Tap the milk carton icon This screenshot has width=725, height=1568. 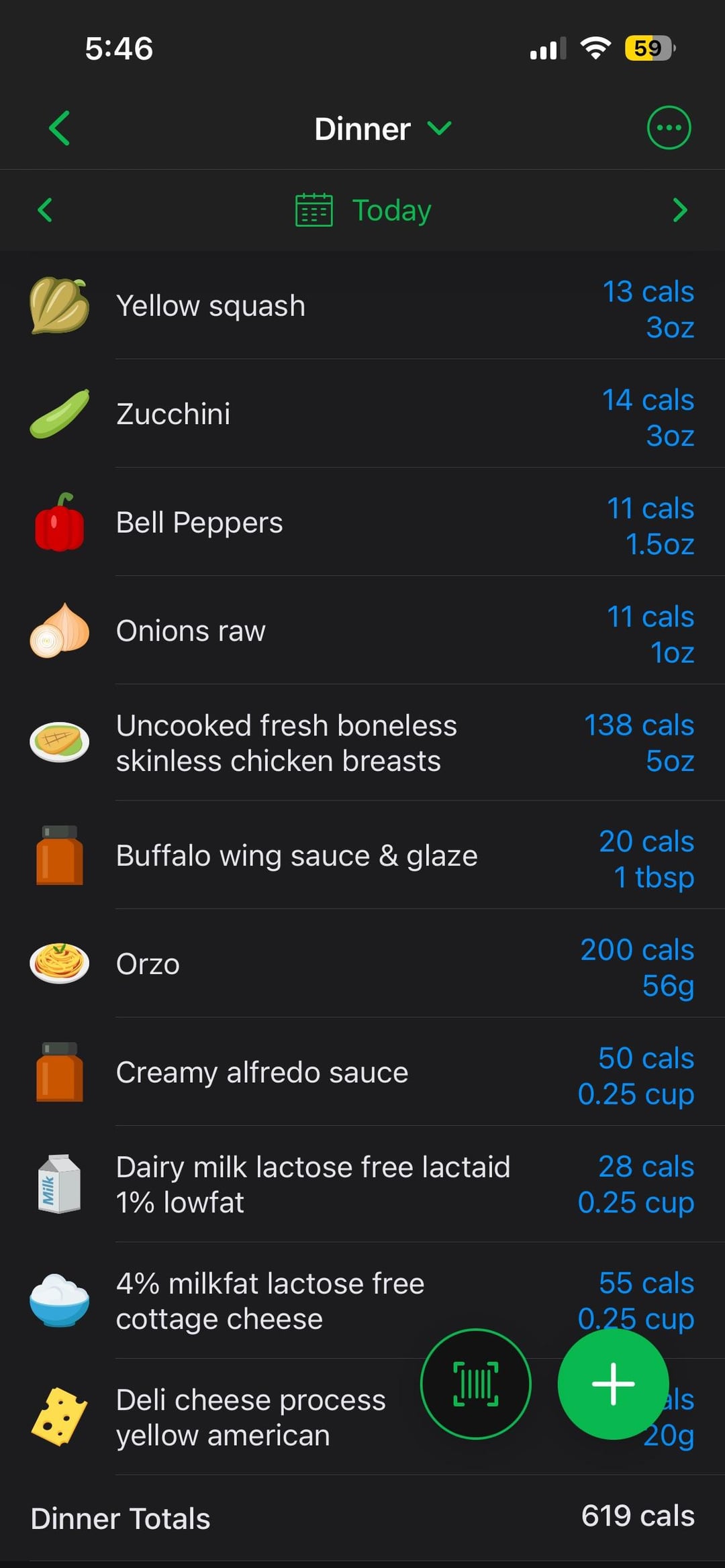pyautogui.click(x=59, y=1184)
